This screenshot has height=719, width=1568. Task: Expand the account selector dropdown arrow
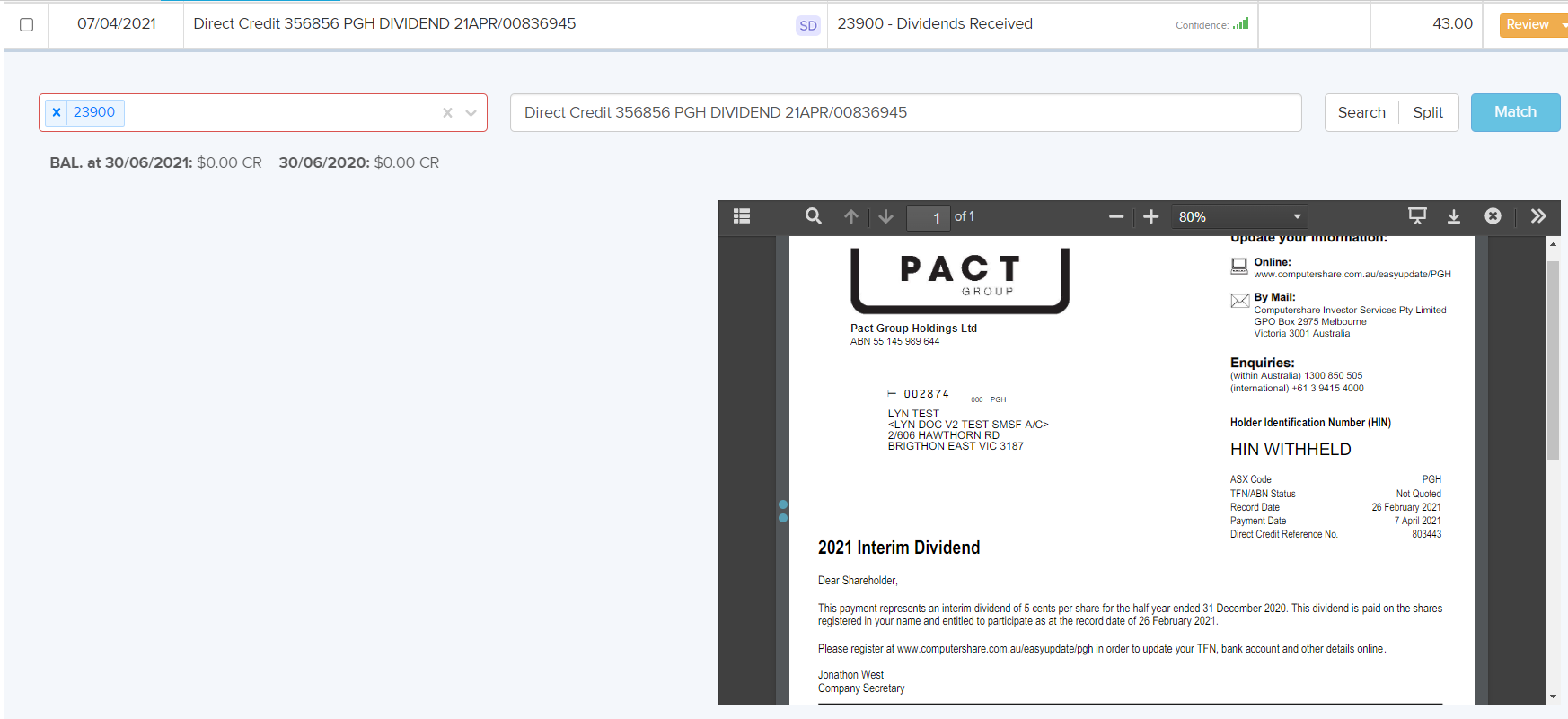471,113
